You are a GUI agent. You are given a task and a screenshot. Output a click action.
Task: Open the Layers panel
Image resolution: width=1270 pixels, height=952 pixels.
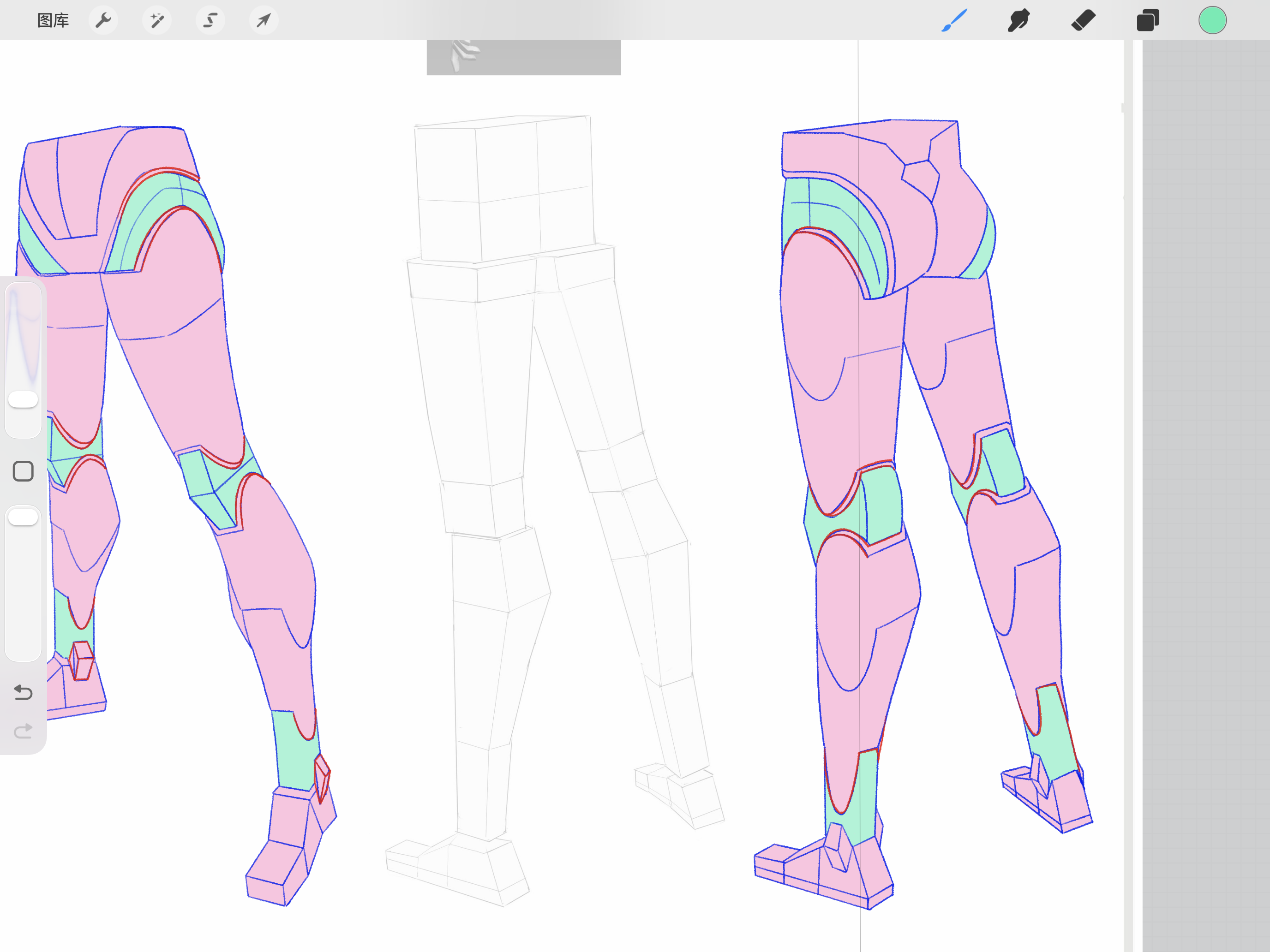(1148, 21)
